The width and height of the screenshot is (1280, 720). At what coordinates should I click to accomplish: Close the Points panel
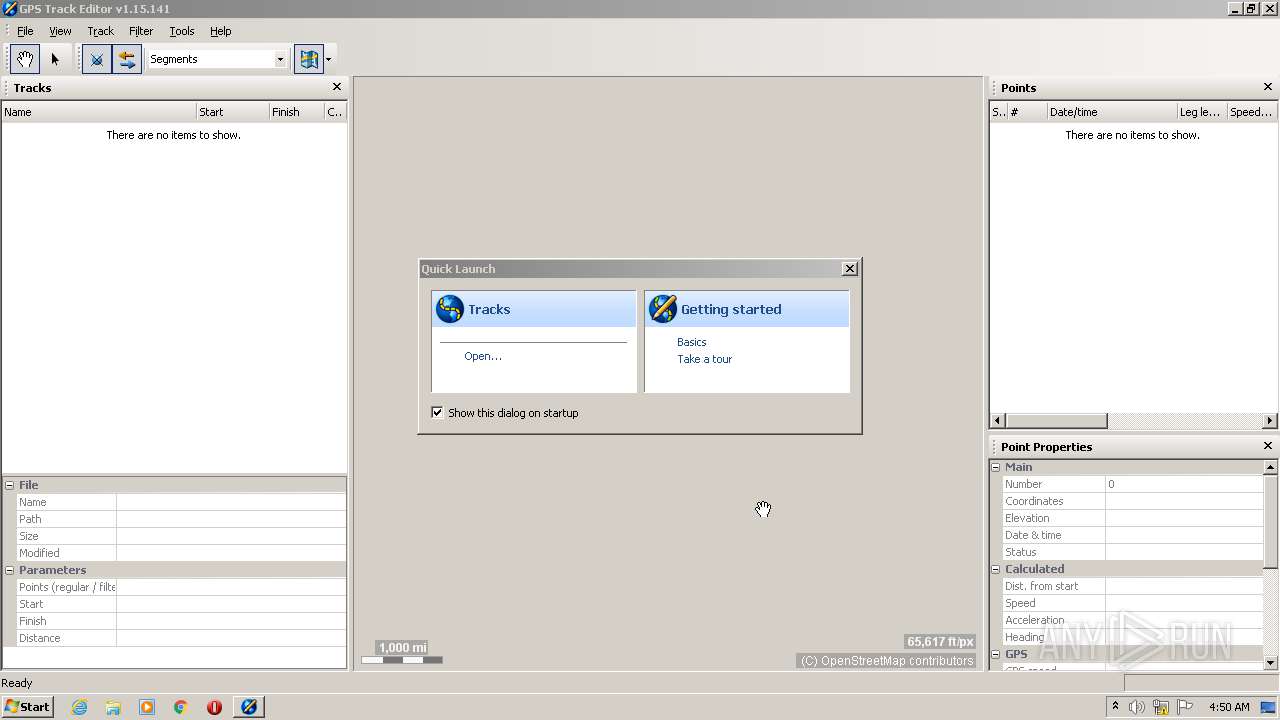(1268, 87)
